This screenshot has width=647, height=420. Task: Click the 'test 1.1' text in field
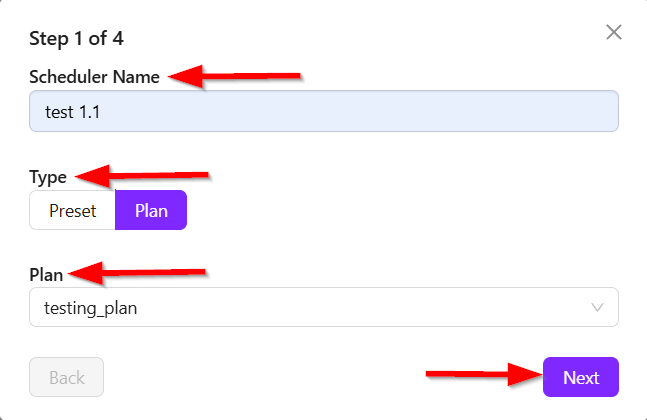72,112
